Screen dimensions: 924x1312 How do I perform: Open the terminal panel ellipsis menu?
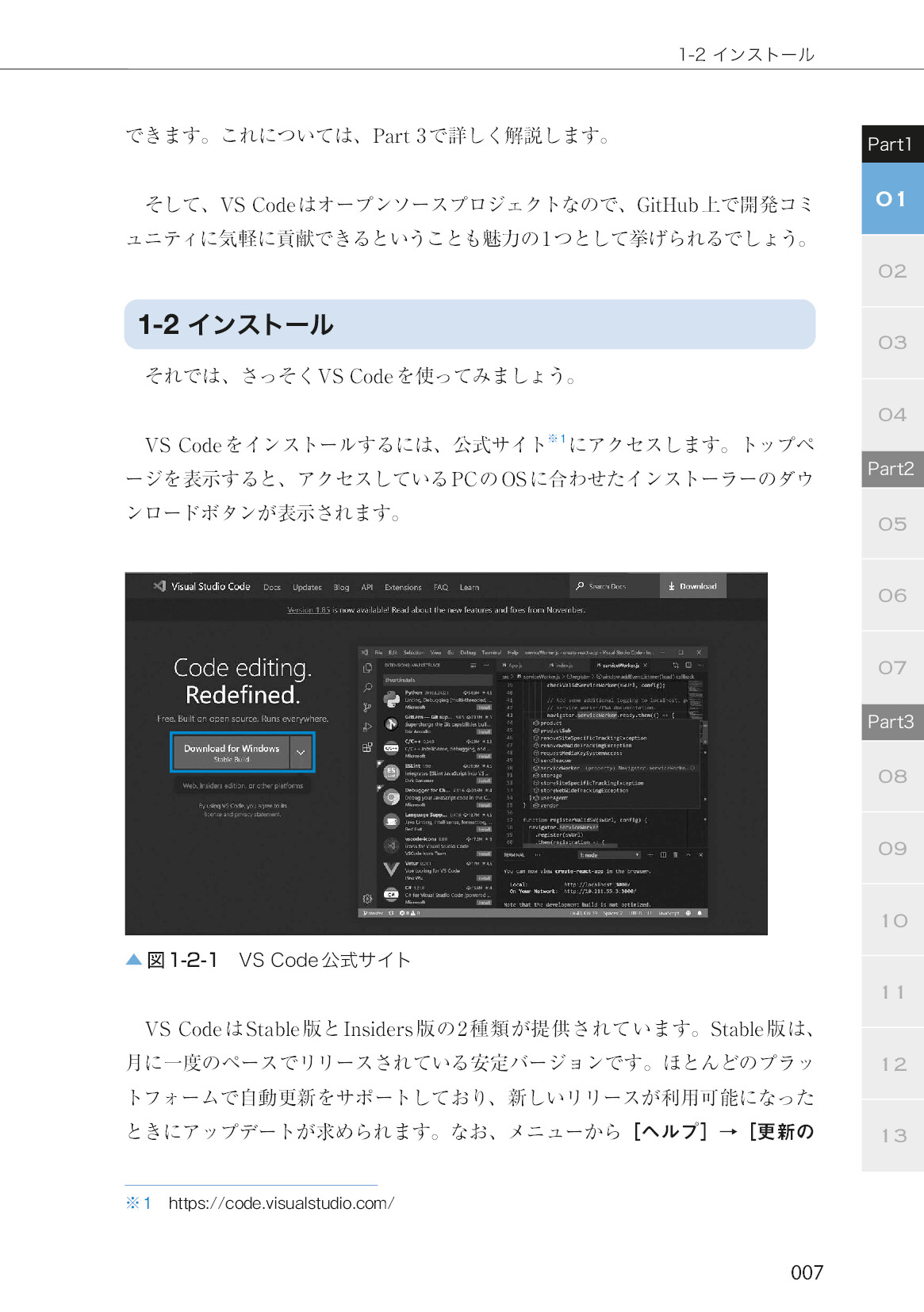[538, 855]
